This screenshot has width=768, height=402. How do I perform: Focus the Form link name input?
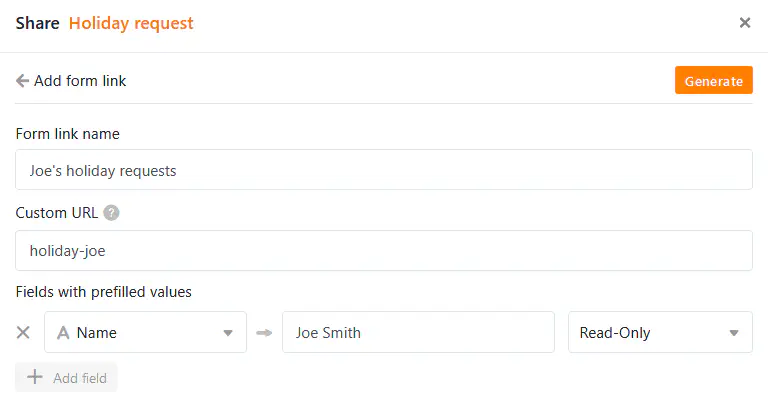[384, 170]
